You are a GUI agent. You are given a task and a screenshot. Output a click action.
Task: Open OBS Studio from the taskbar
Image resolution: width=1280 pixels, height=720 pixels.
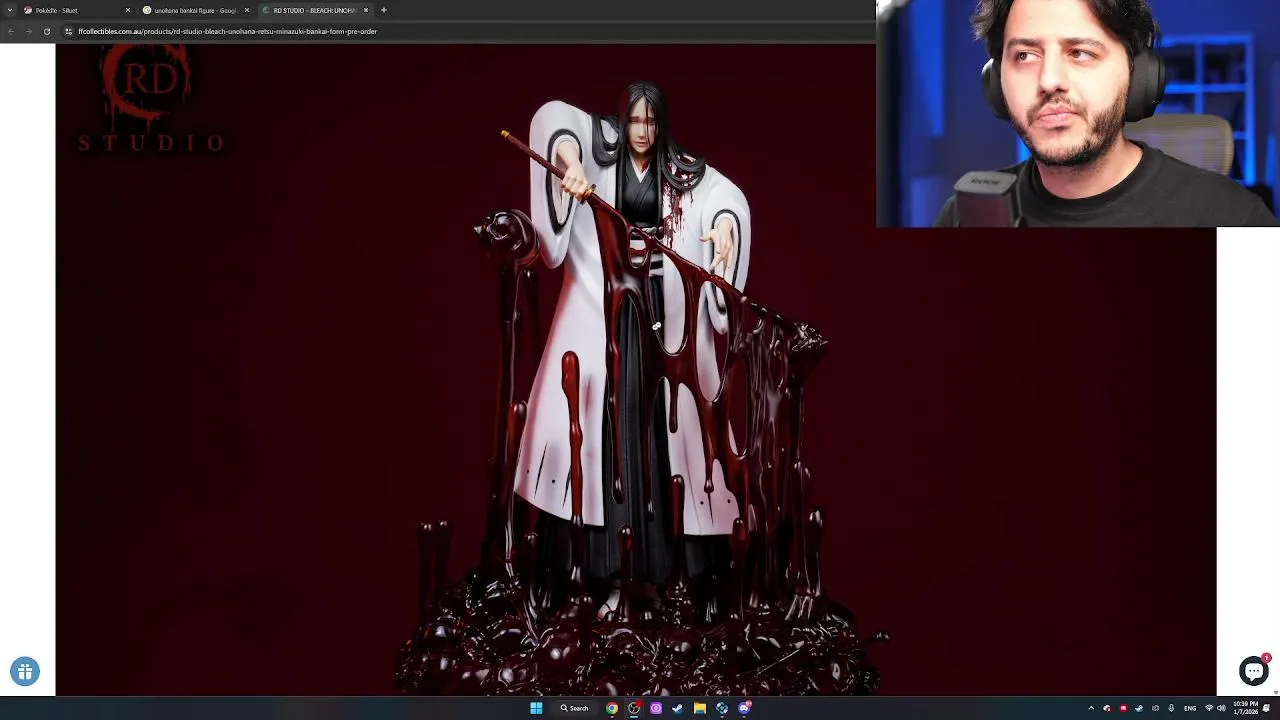coord(634,708)
